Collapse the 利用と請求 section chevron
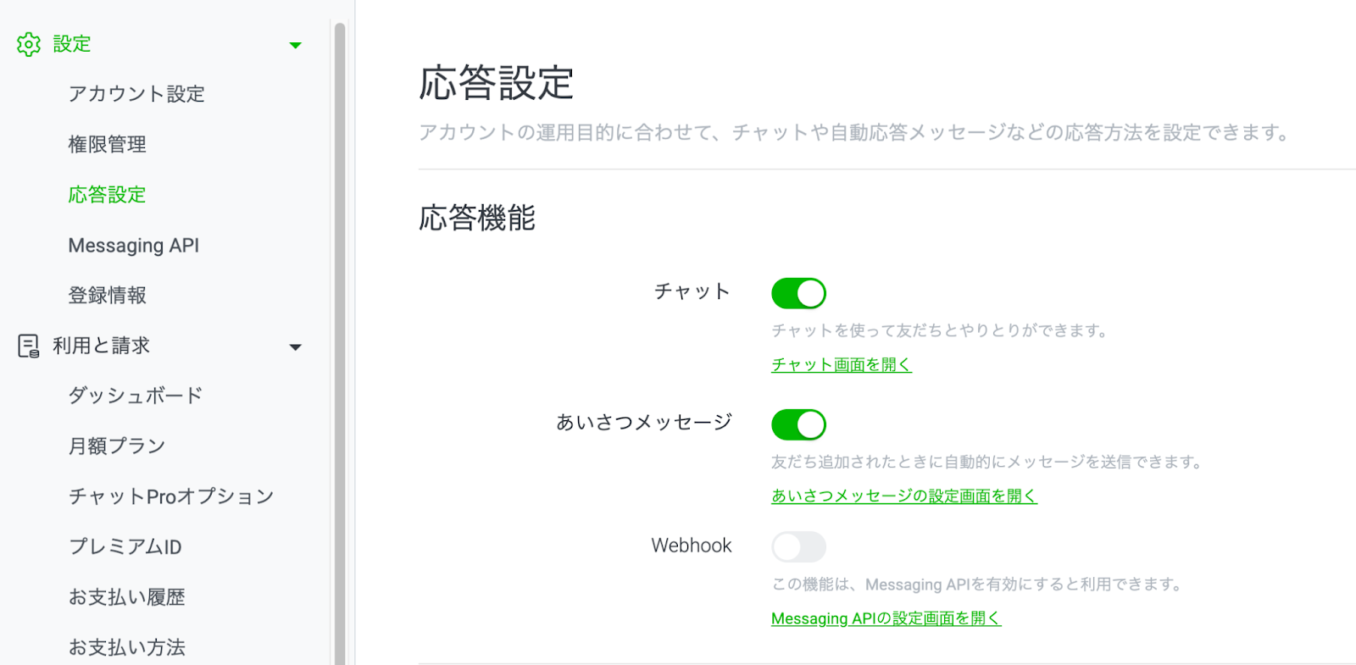This screenshot has width=1356, height=665. click(x=295, y=346)
